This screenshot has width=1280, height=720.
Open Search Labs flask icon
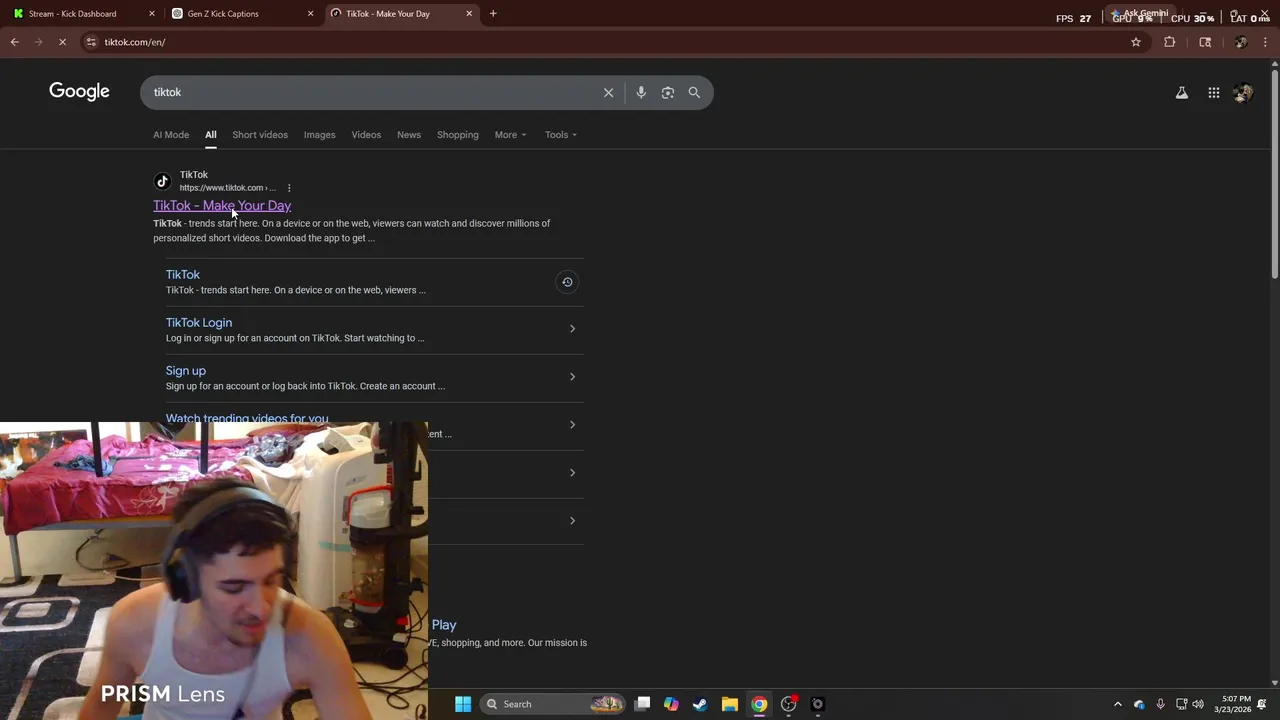(1182, 93)
